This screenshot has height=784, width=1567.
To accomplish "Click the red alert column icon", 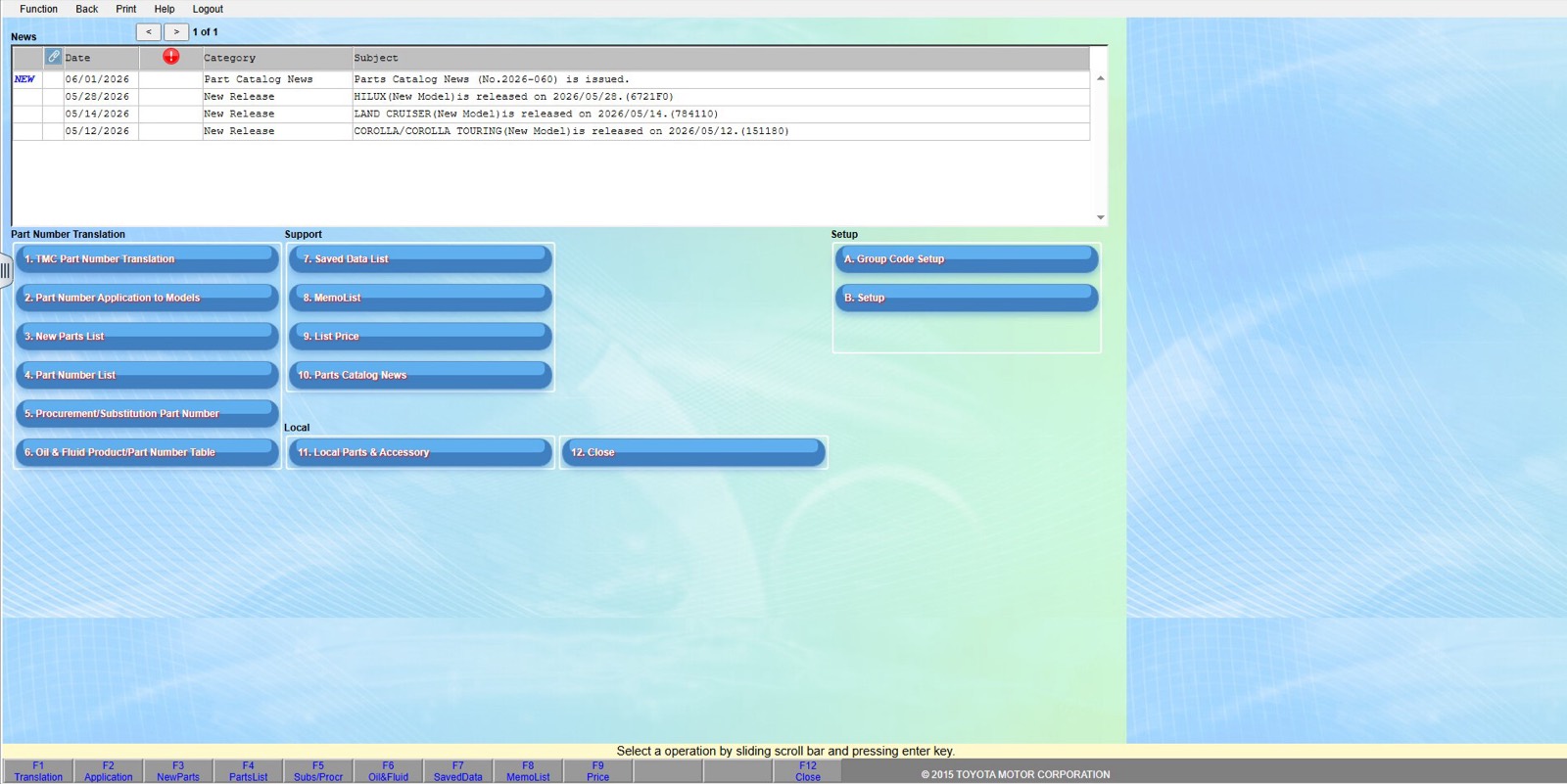I will click(170, 57).
